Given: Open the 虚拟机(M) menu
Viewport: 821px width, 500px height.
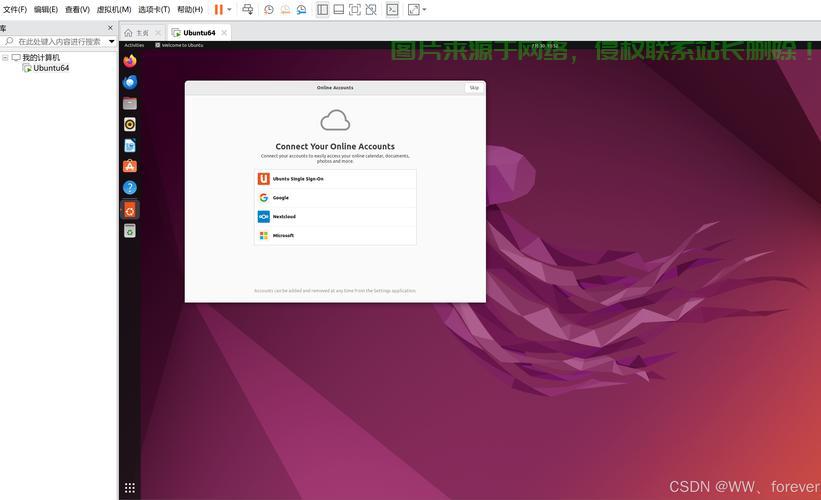Looking at the screenshot, I should (114, 9).
